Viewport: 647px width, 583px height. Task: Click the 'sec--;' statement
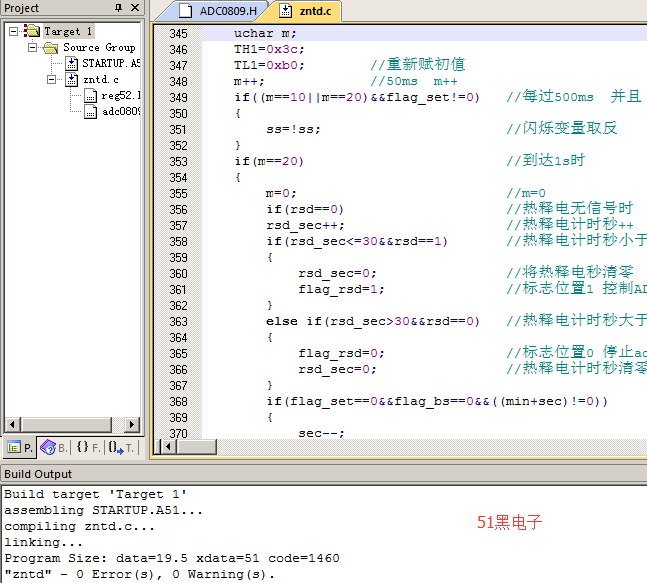[321, 433]
